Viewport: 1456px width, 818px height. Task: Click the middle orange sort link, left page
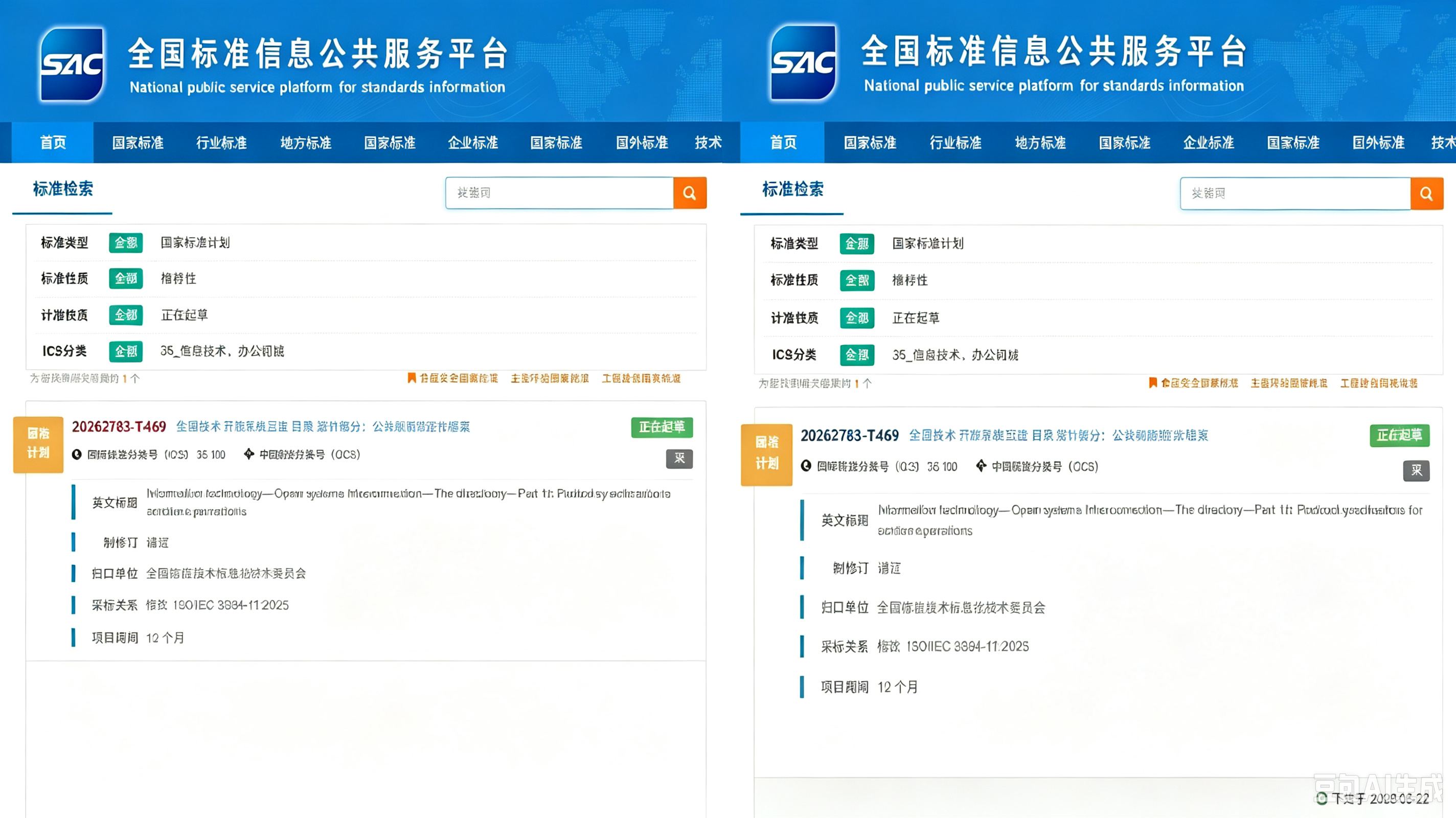click(x=550, y=378)
